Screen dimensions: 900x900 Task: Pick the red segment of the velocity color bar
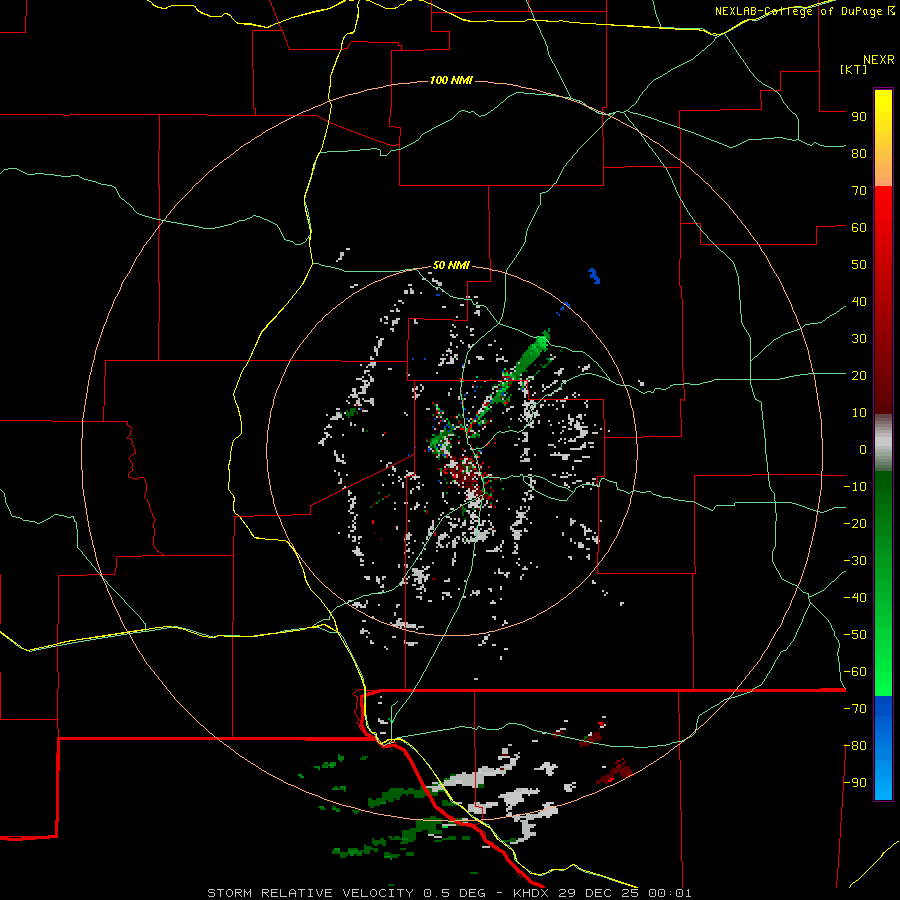(x=883, y=300)
